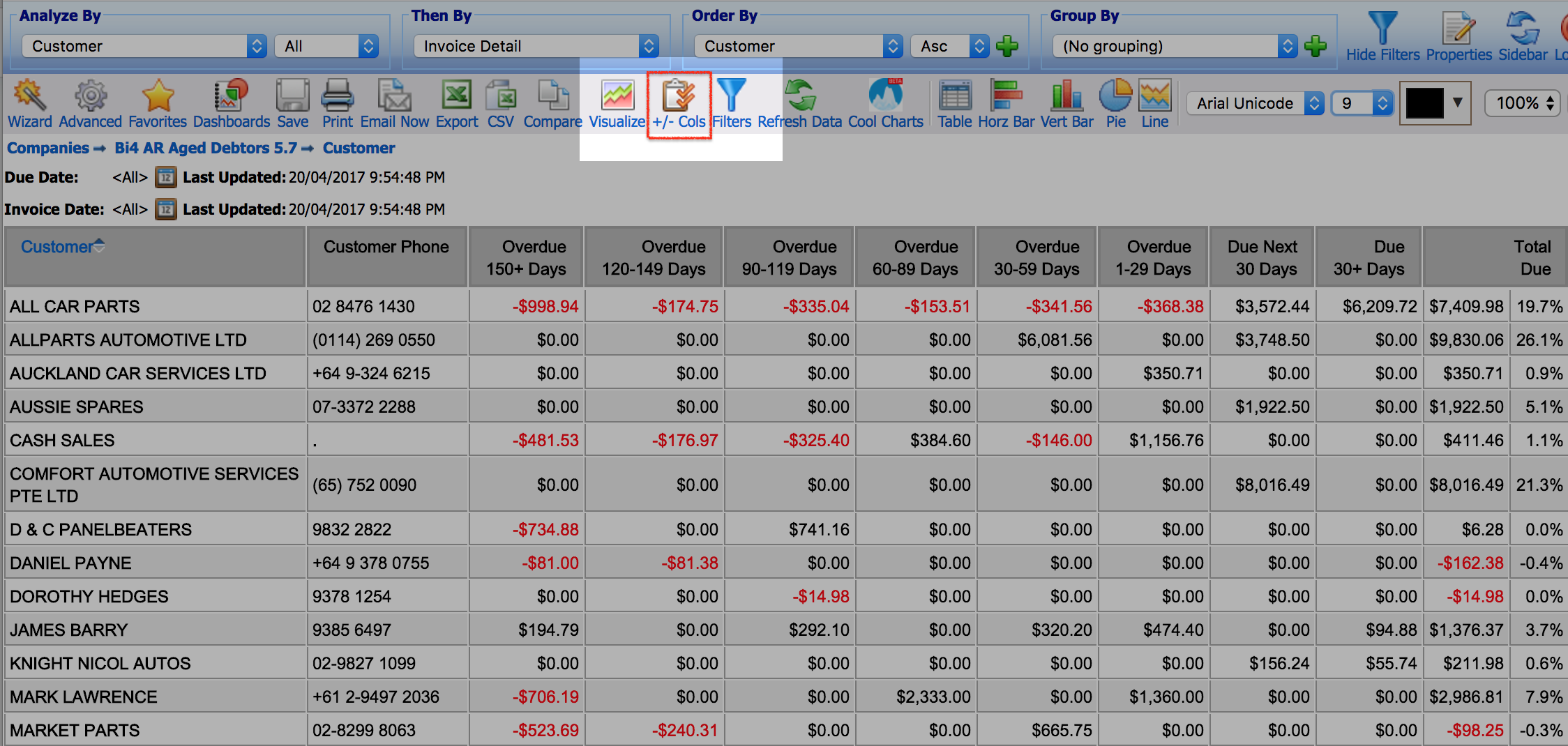Open Then By Invoice Detail dropdown
Screen dimensions: 1568x746
tap(536, 46)
